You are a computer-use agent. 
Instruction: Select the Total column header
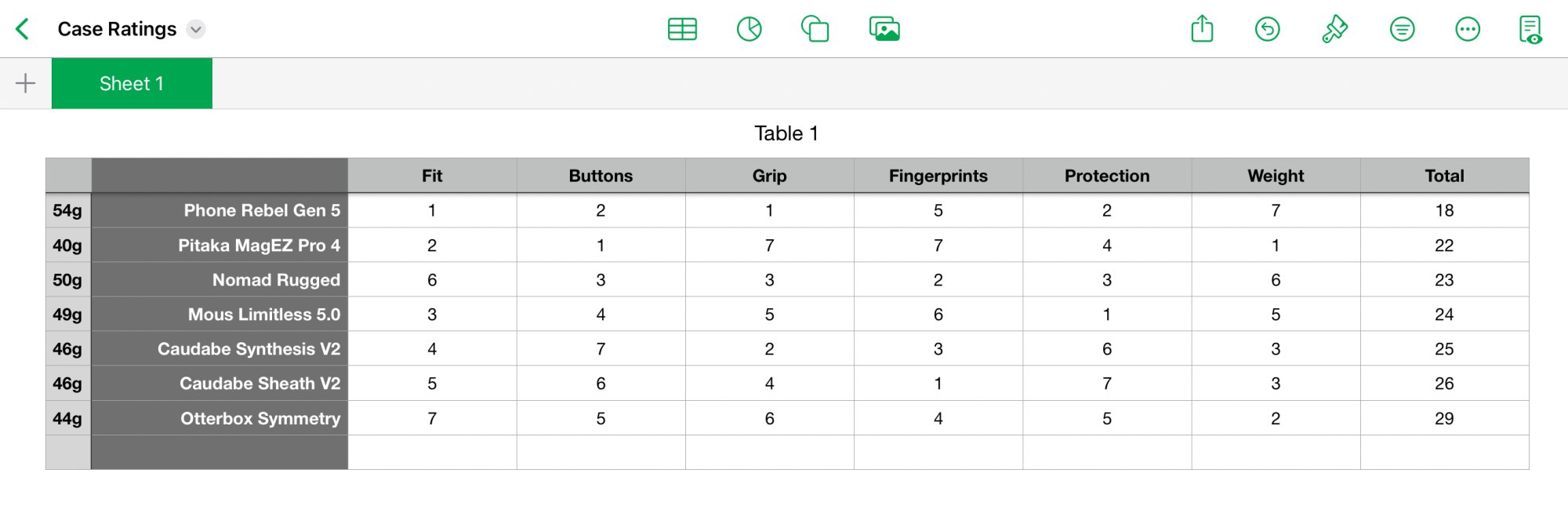1444,176
